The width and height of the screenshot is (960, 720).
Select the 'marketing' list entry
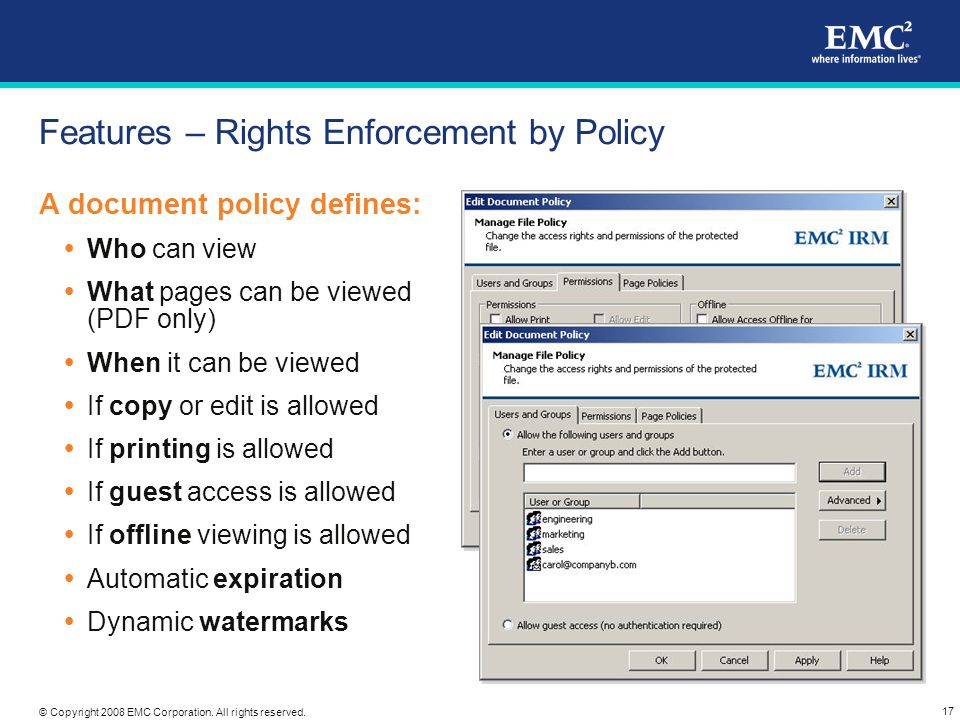tap(556, 534)
